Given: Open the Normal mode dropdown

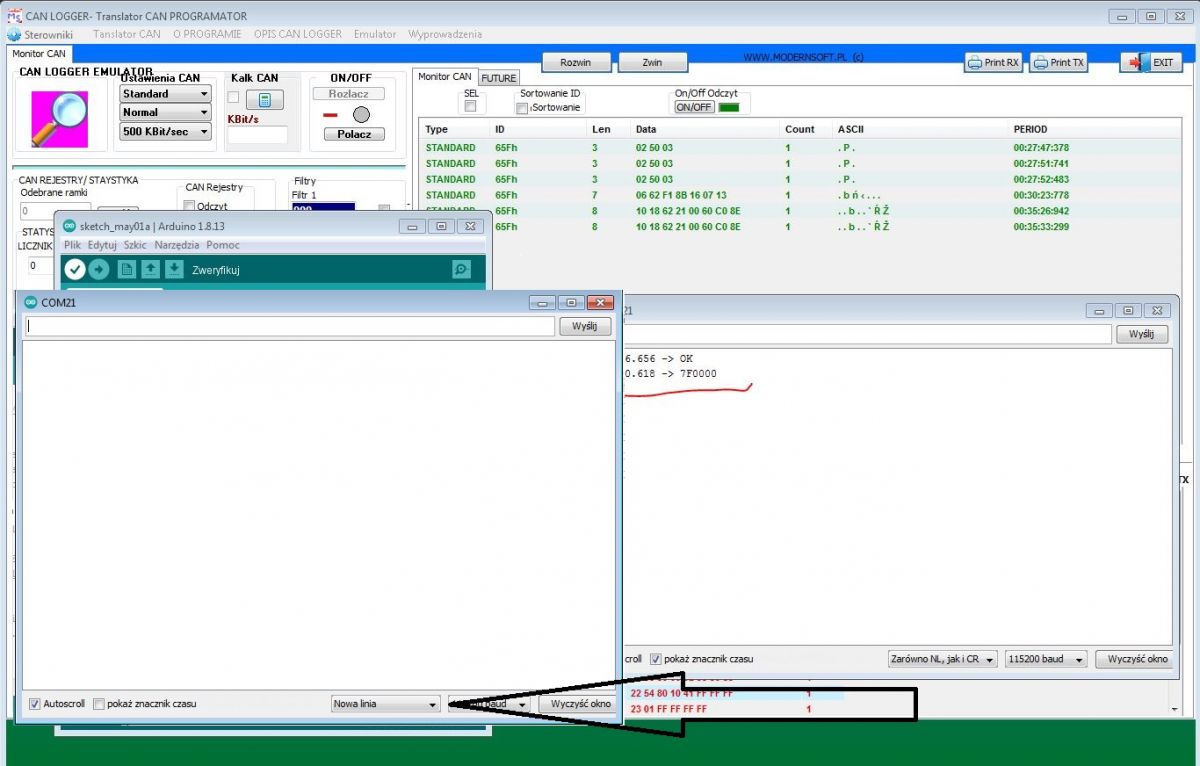Looking at the screenshot, I should [166, 113].
